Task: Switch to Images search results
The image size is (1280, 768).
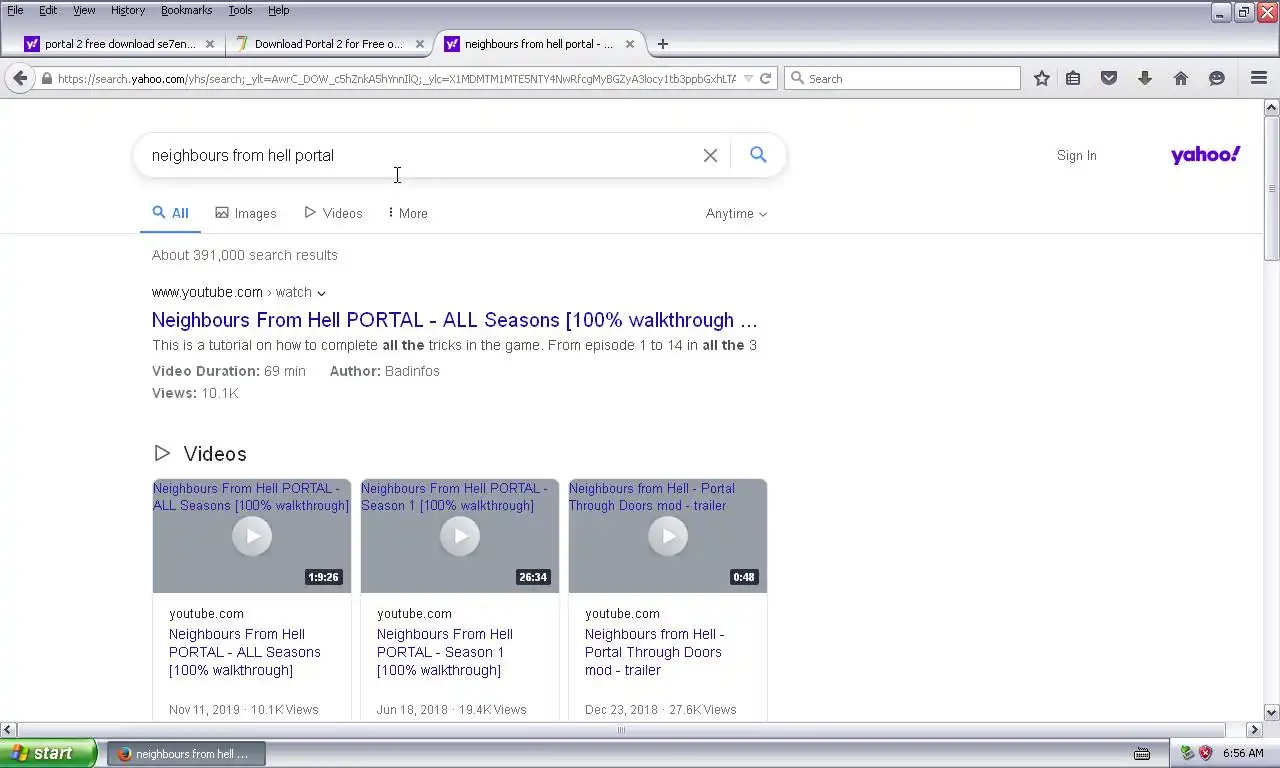Action: pos(246,213)
